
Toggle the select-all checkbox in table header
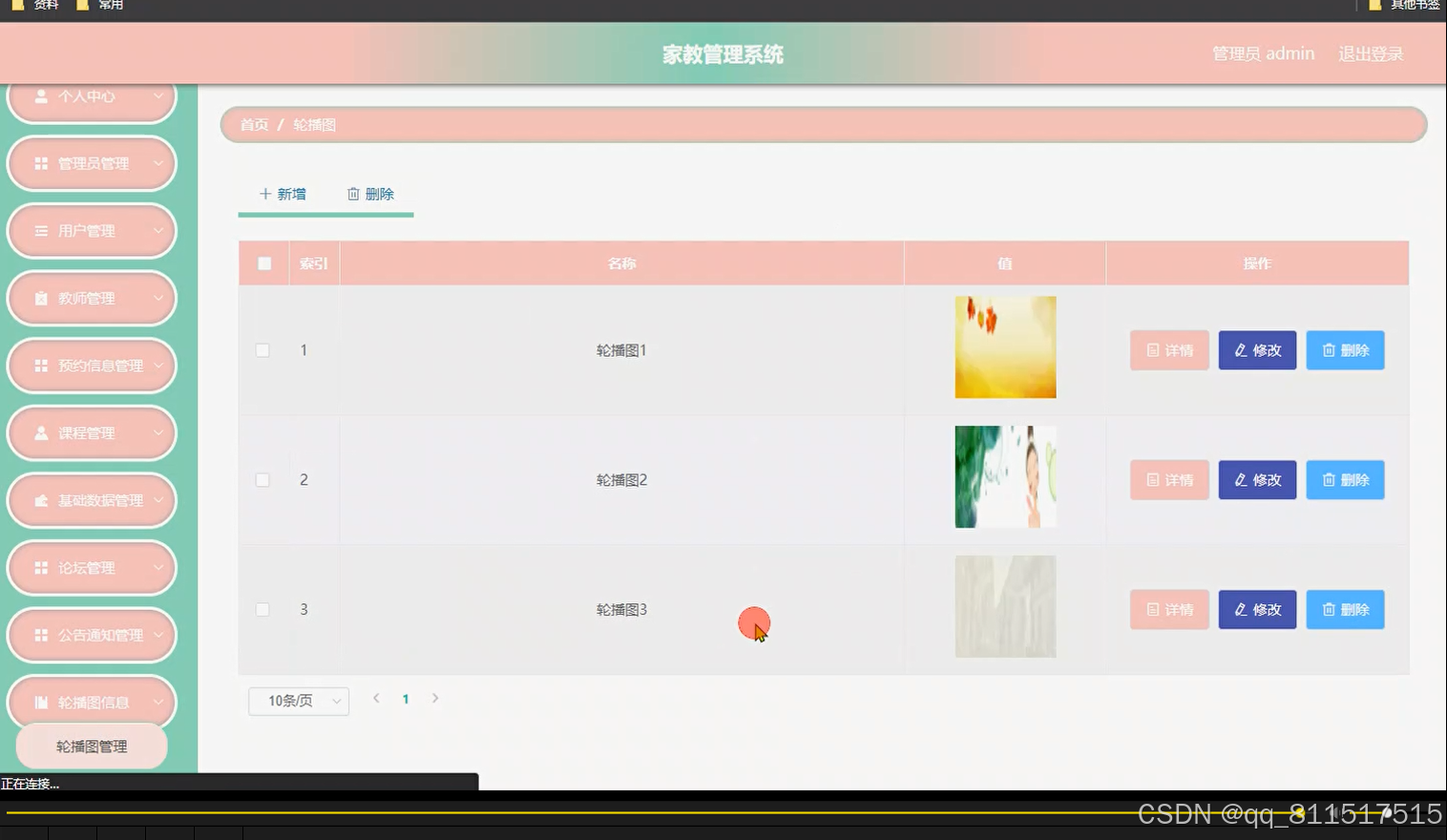click(x=262, y=263)
